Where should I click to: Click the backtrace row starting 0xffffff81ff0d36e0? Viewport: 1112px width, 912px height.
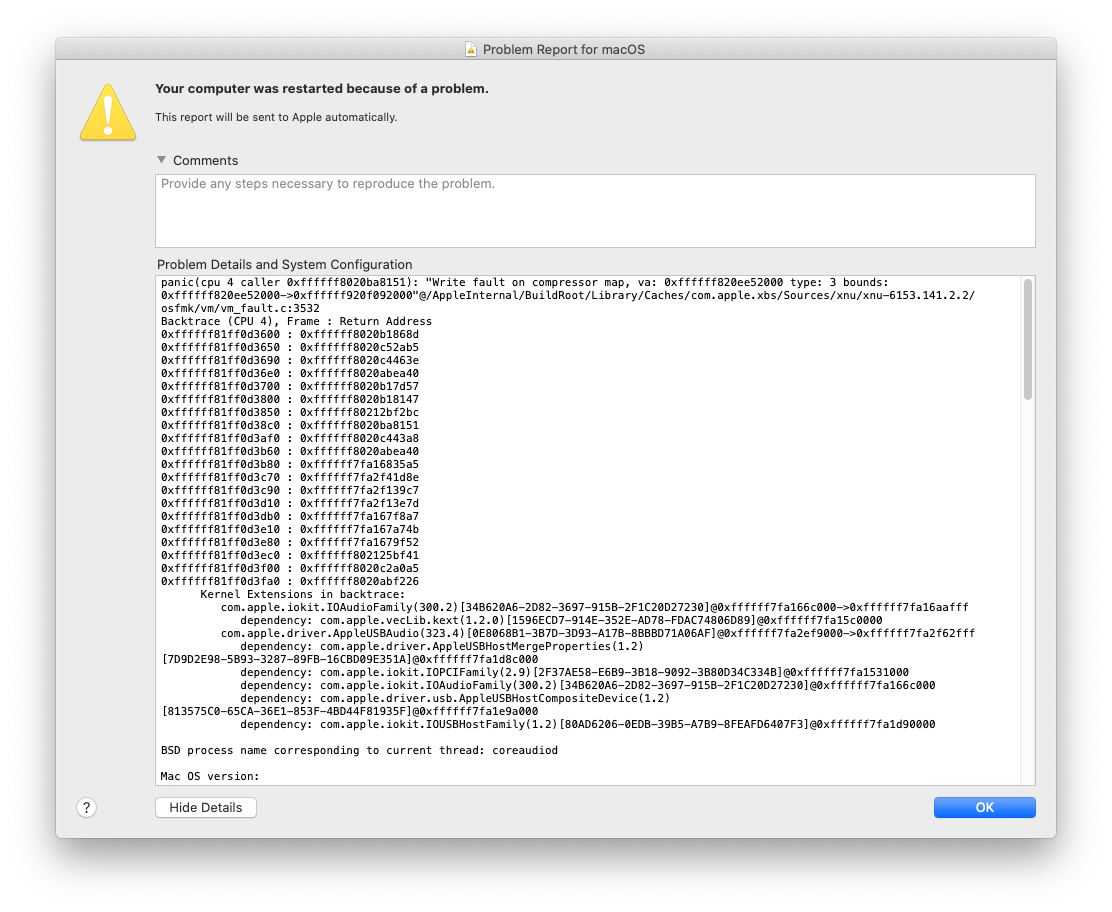pos(290,373)
